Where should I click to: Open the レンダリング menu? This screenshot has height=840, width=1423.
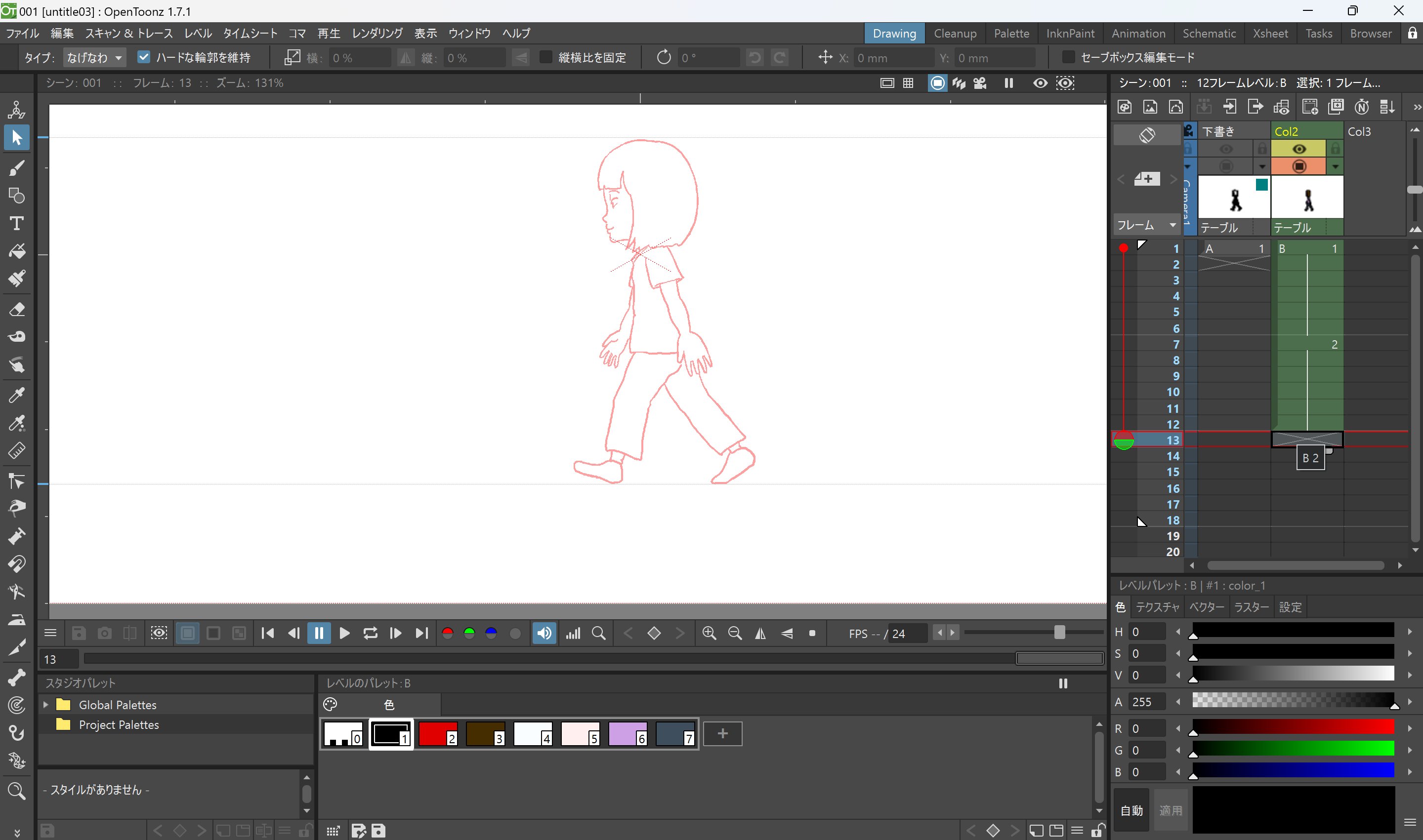point(377,34)
